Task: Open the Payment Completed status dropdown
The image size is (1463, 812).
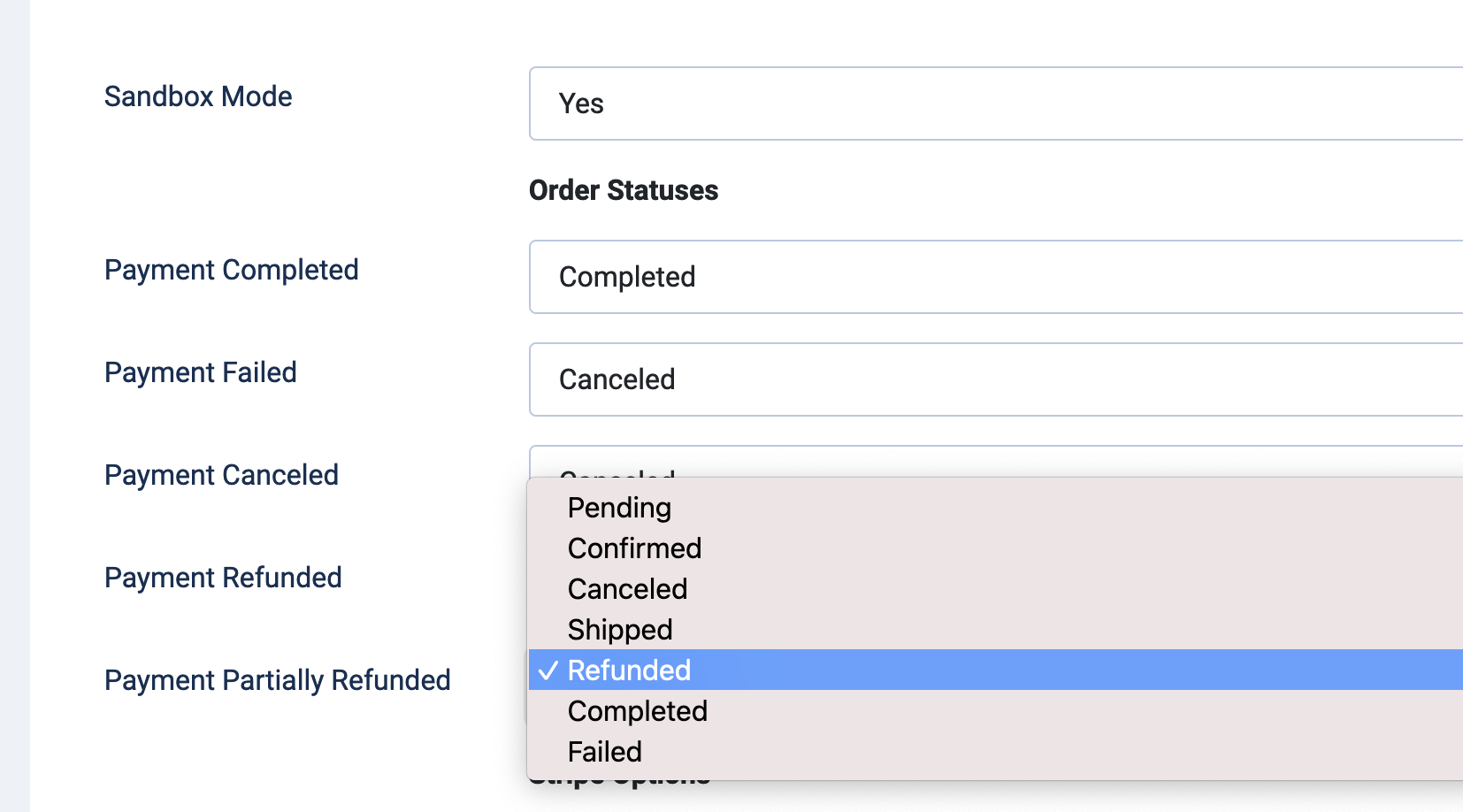Action: click(995, 277)
